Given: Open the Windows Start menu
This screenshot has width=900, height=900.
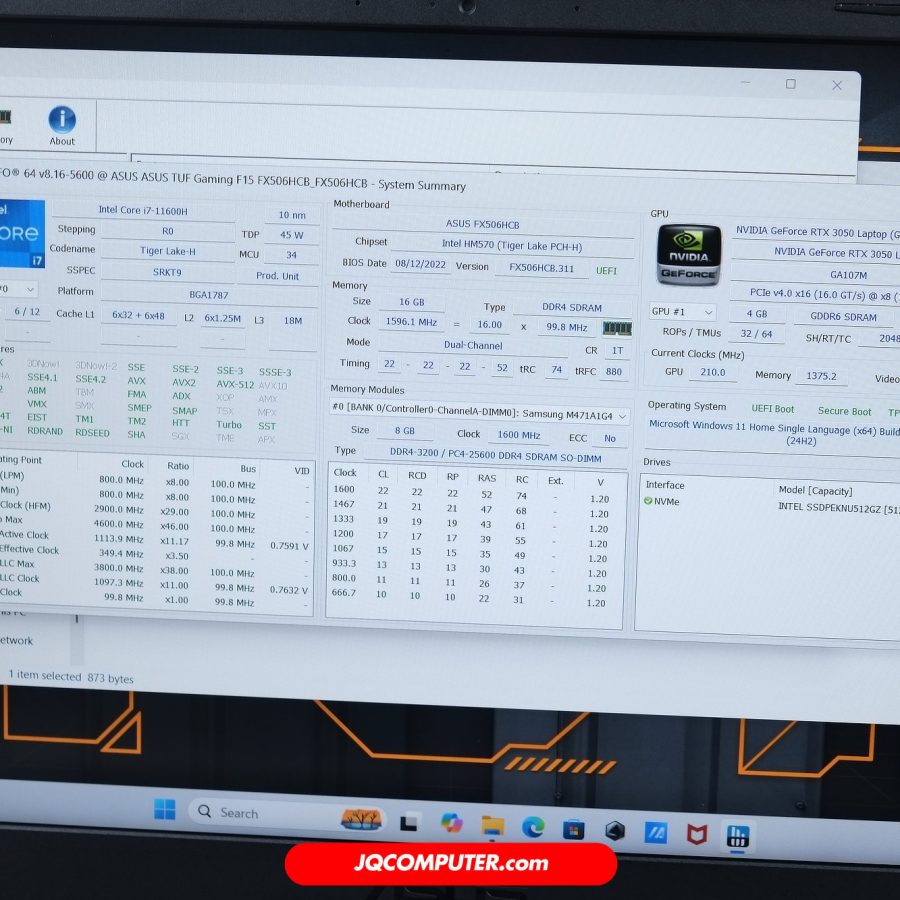Looking at the screenshot, I should [x=165, y=809].
